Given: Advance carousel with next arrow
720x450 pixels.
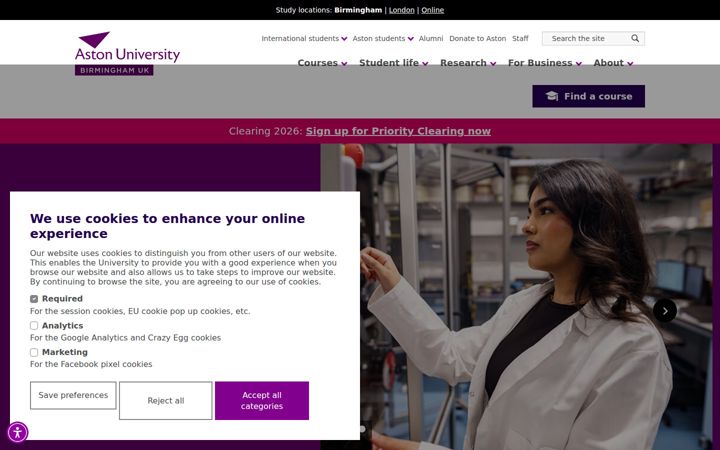Looking at the screenshot, I should click(664, 310).
